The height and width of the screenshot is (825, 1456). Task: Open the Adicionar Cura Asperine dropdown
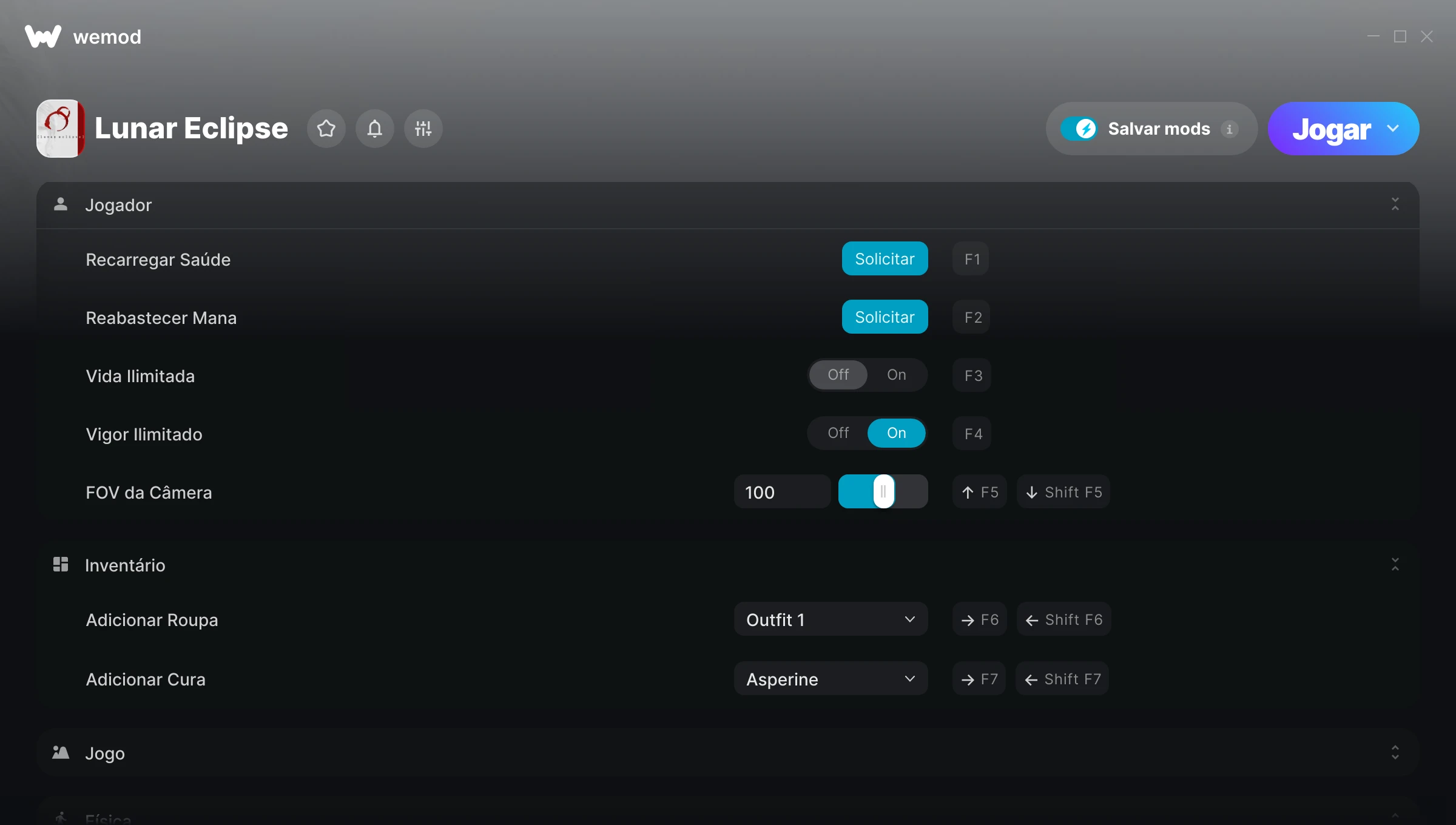click(831, 679)
